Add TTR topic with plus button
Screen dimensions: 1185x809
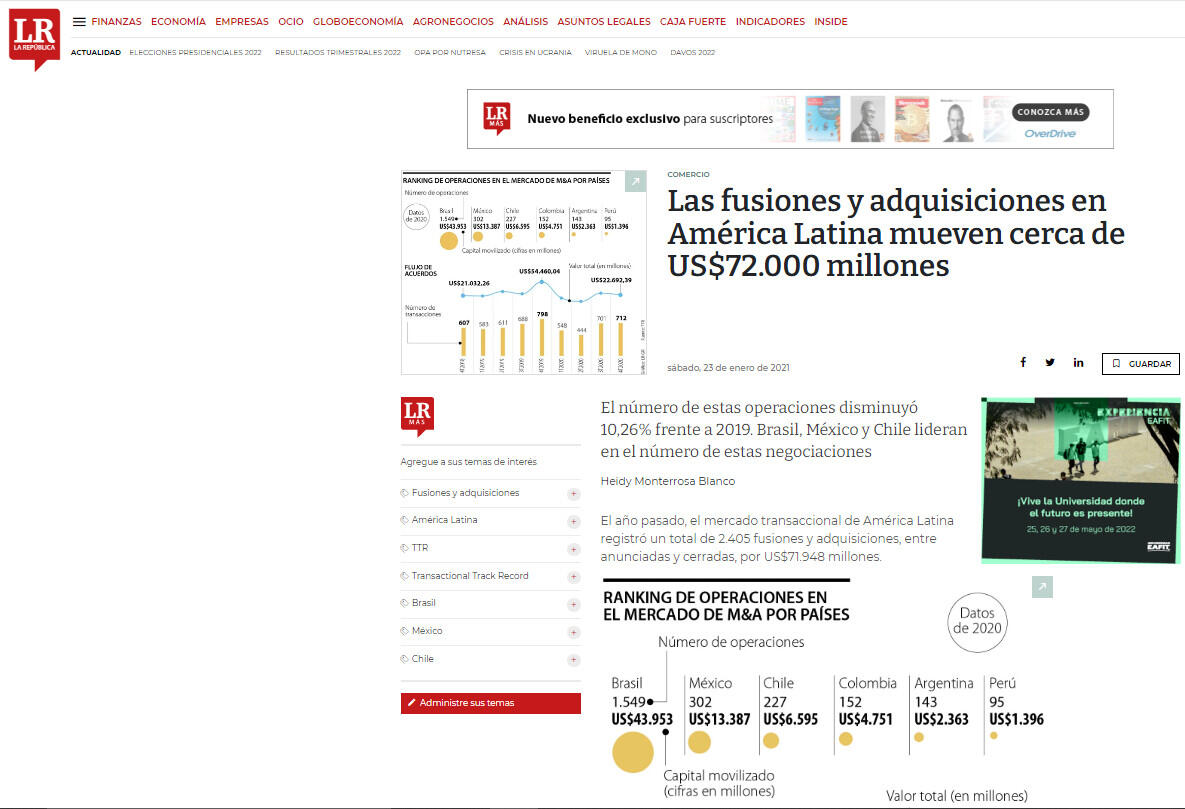574,549
